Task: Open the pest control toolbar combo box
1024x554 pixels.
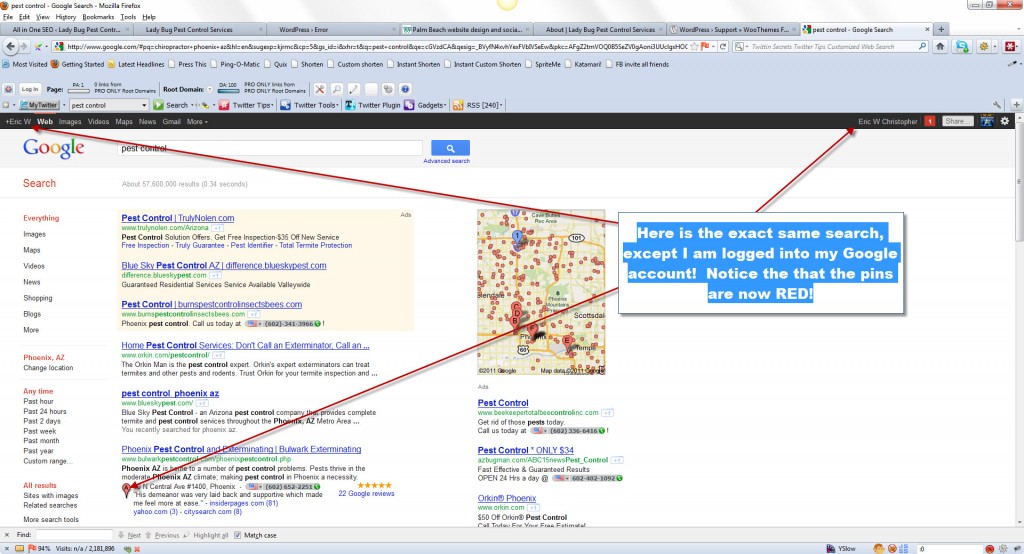Action: coord(108,105)
